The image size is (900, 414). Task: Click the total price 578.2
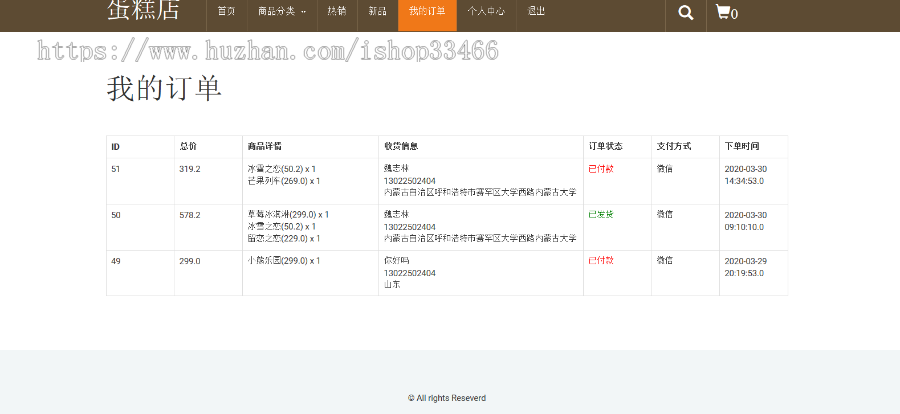tap(190, 215)
